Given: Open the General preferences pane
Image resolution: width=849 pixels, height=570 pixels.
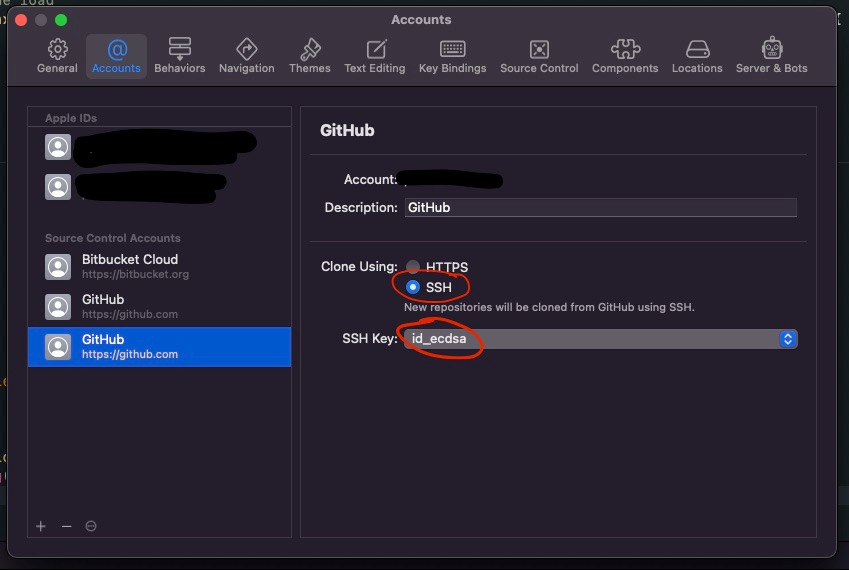Looking at the screenshot, I should pos(57,56).
